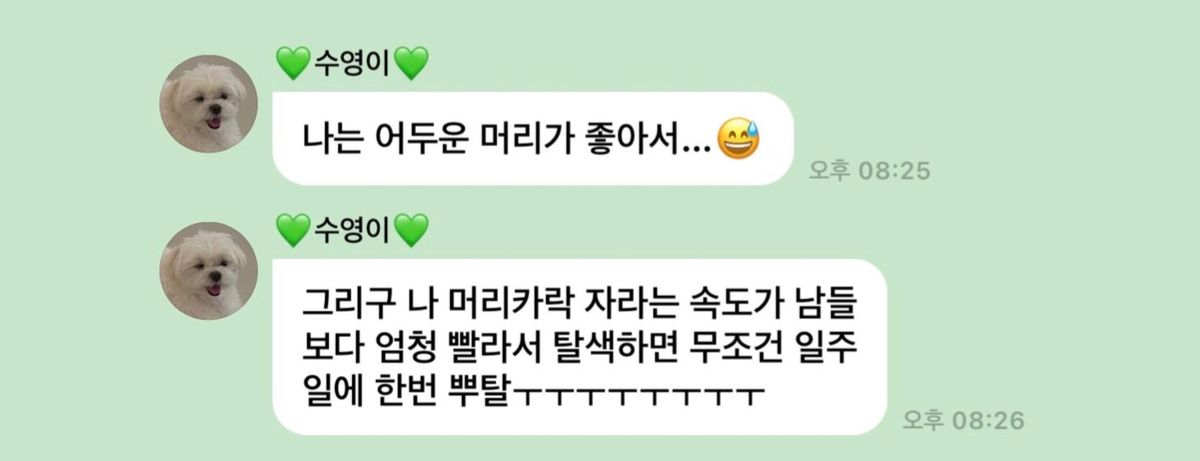Viewport: 1200px width, 461px height.
Task: Click green heart after second 수영이 name
Action: (412, 233)
